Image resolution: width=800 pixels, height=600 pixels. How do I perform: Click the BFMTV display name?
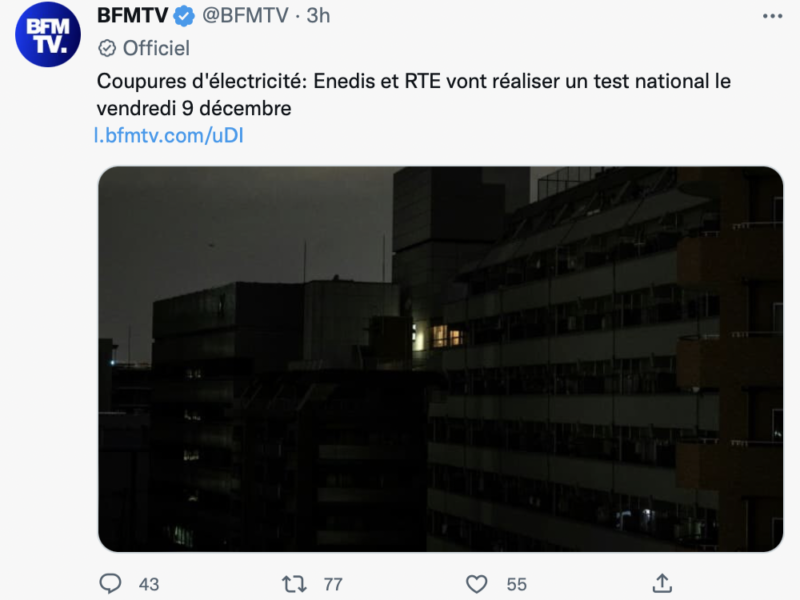(132, 16)
